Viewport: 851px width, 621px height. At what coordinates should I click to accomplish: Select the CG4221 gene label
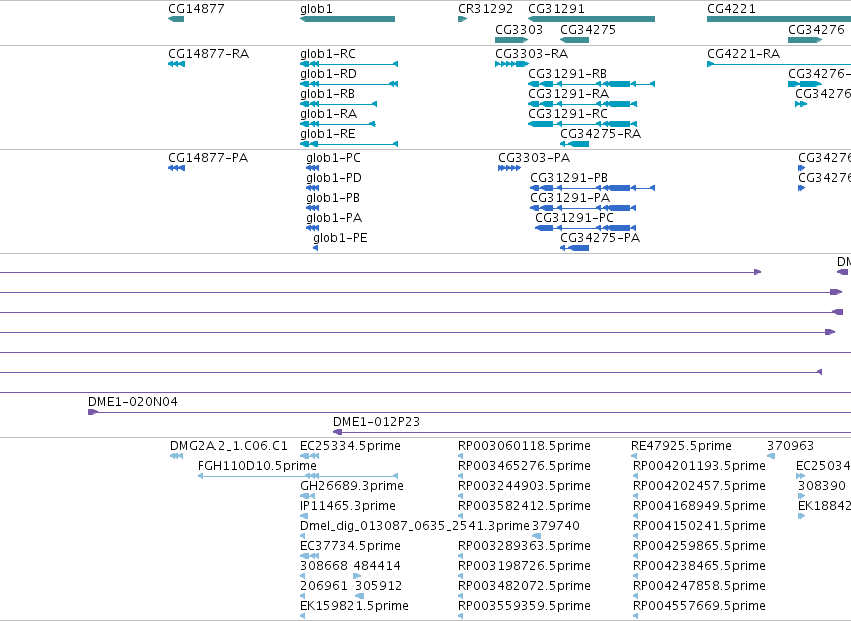[x=731, y=9]
